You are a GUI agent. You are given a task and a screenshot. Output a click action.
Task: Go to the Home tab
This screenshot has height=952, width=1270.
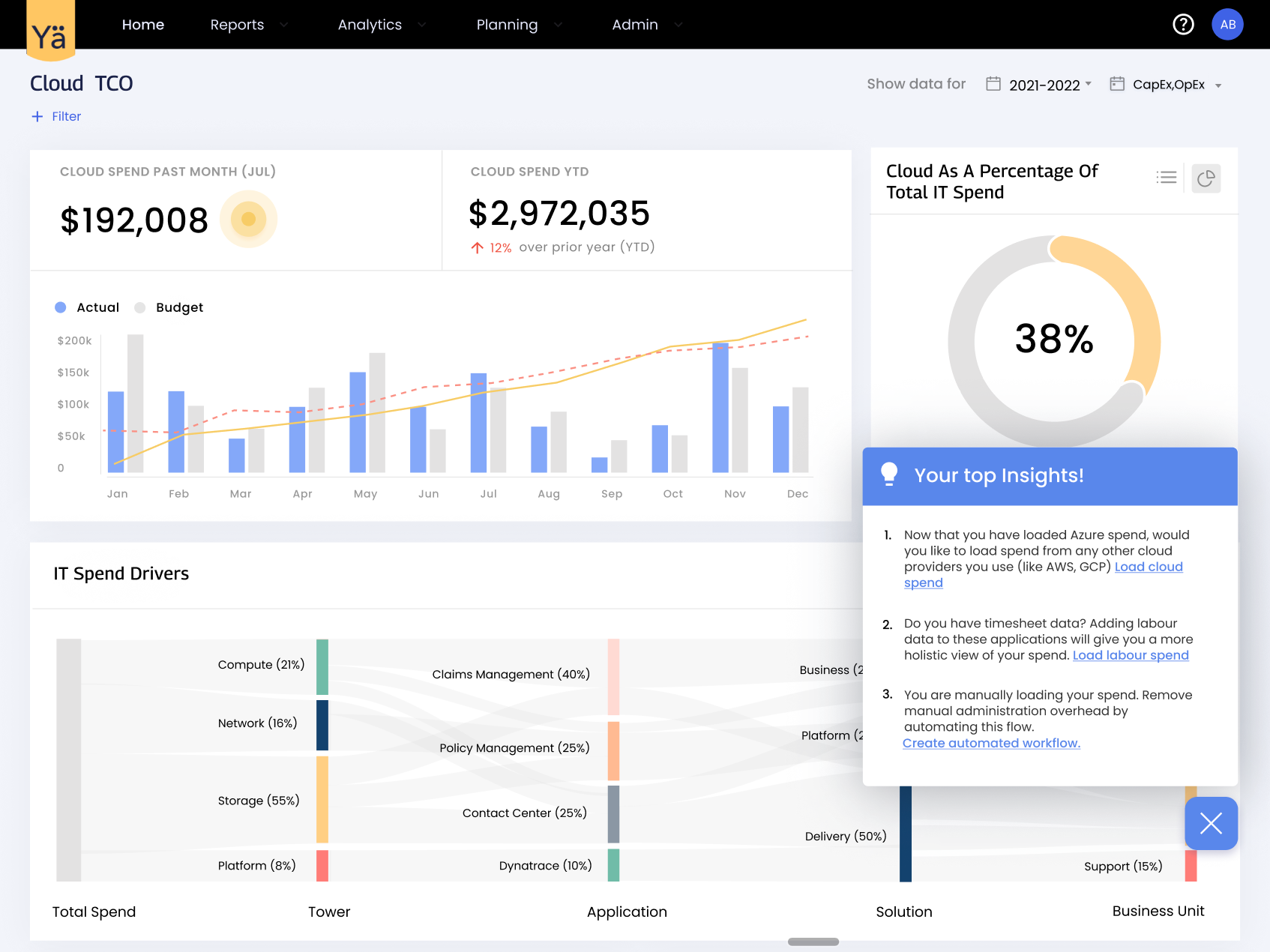point(143,25)
